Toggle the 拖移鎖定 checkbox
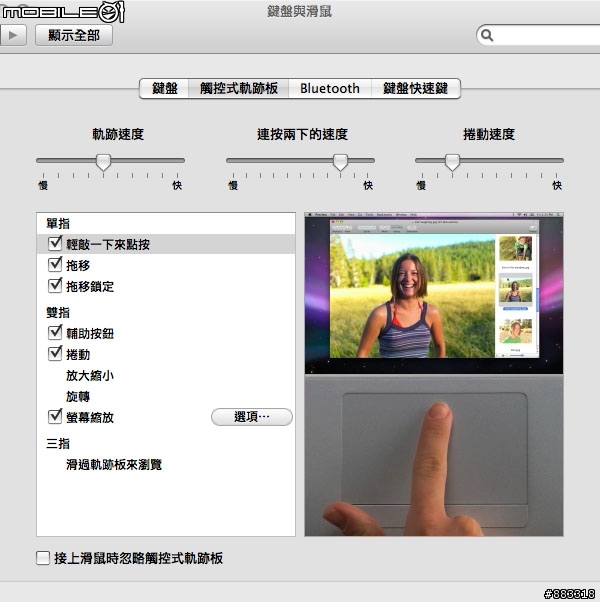The height and width of the screenshot is (602, 600). (x=55, y=286)
